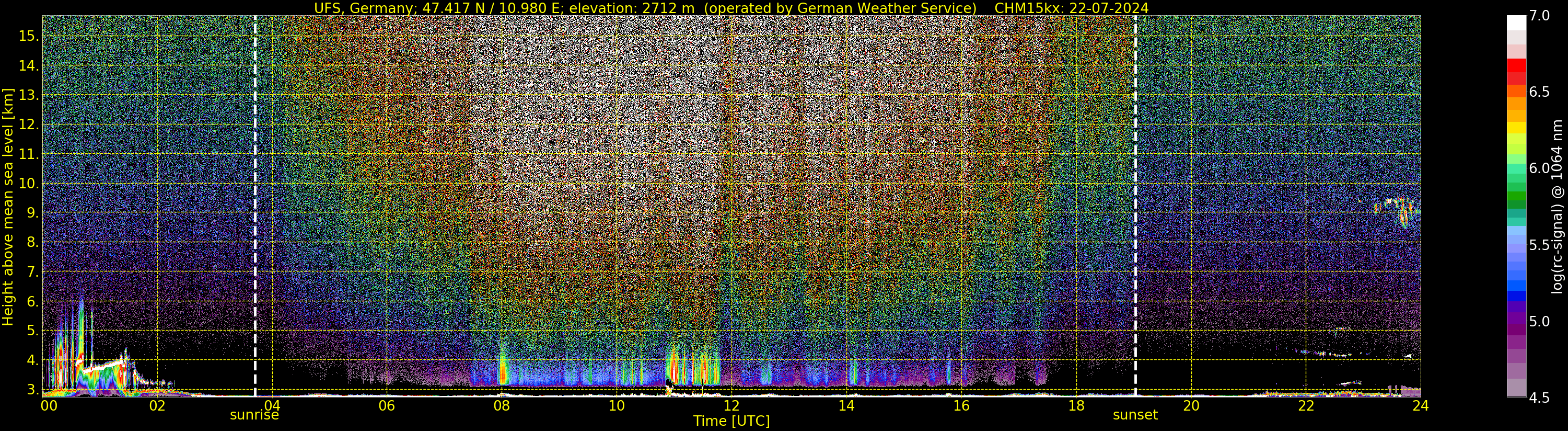Click the '18' time tick label
This screenshot has height=431, width=1568.
[1076, 405]
